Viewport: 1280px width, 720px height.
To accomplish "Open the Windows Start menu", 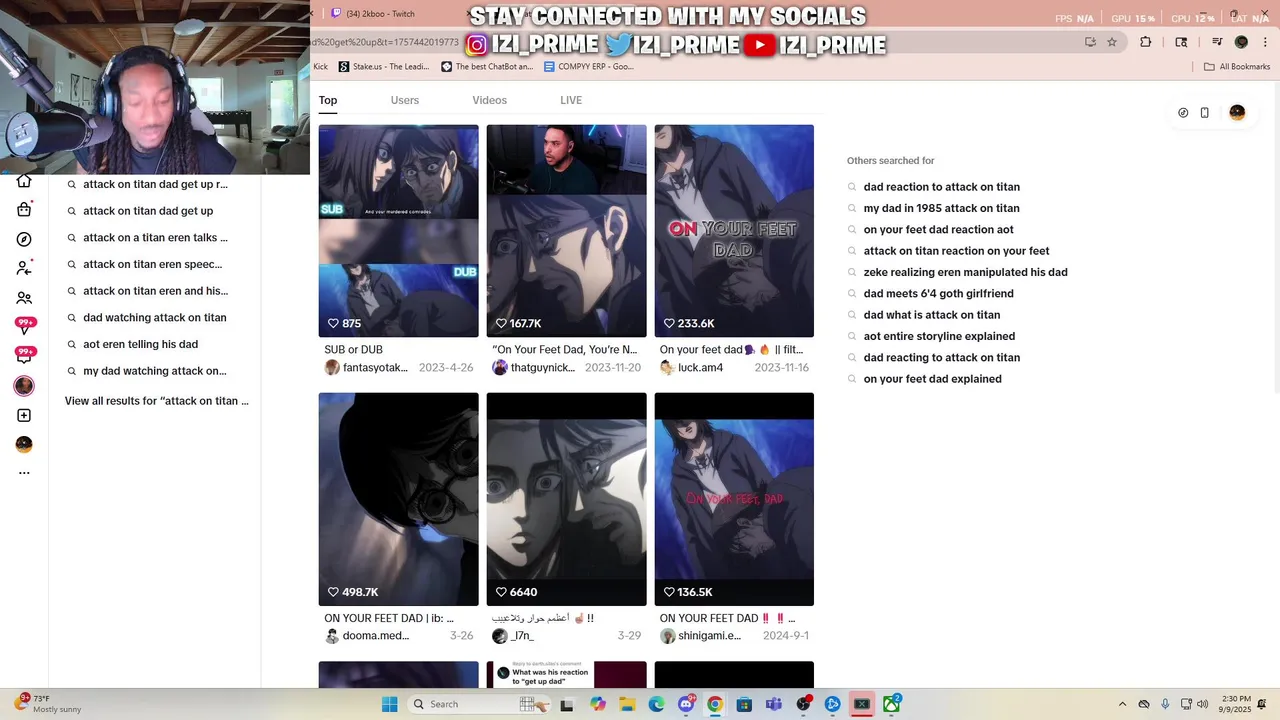I will (389, 704).
